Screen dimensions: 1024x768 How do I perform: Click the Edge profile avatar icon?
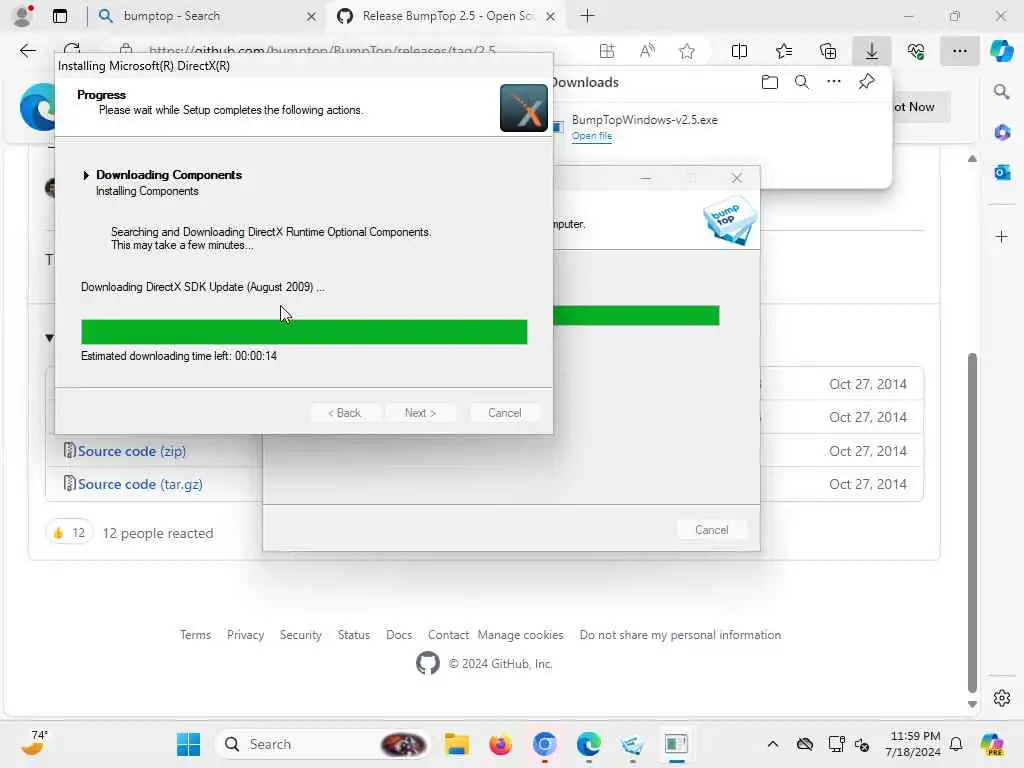pyautogui.click(x=22, y=16)
